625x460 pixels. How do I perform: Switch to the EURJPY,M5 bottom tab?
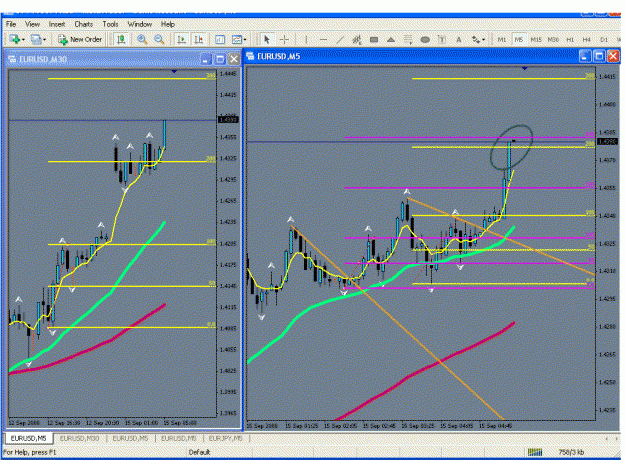pyautogui.click(x=226, y=438)
